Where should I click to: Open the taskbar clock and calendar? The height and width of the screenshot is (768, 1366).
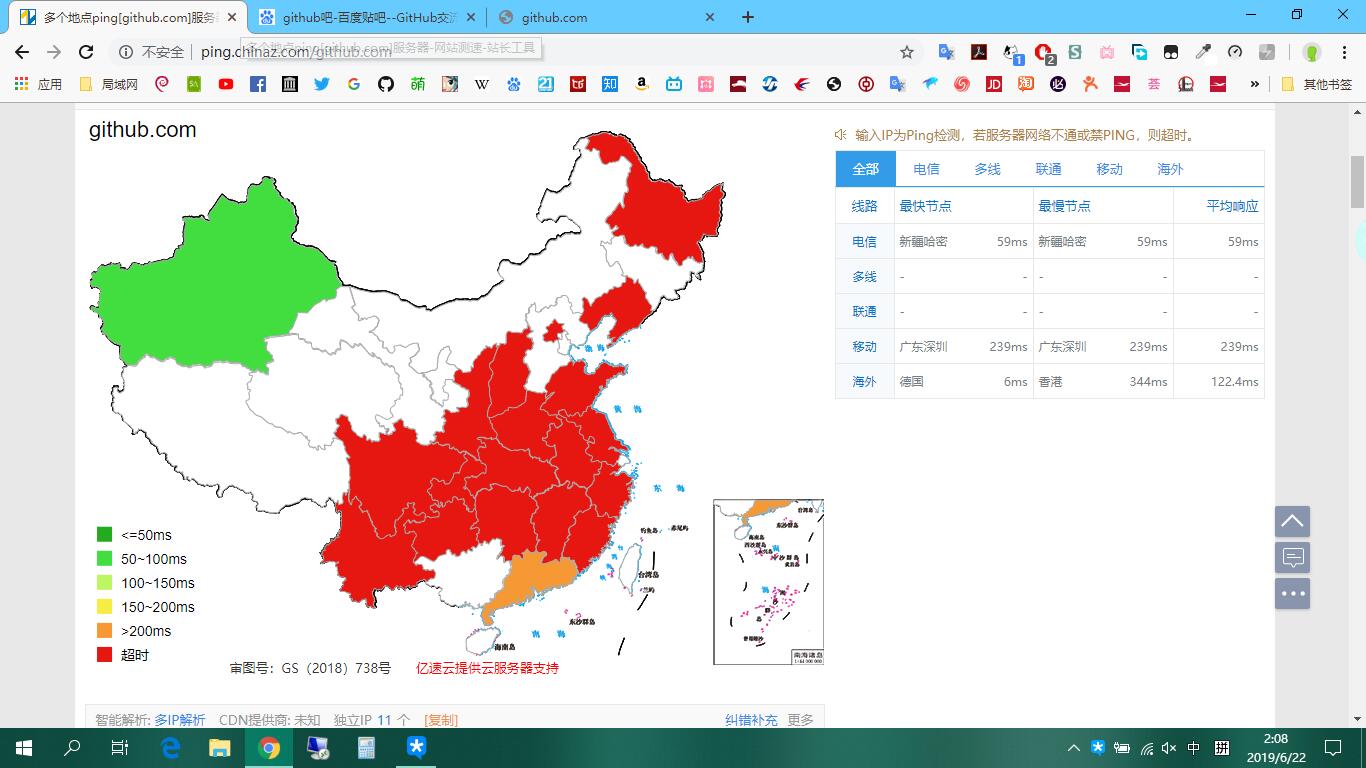(x=1276, y=748)
